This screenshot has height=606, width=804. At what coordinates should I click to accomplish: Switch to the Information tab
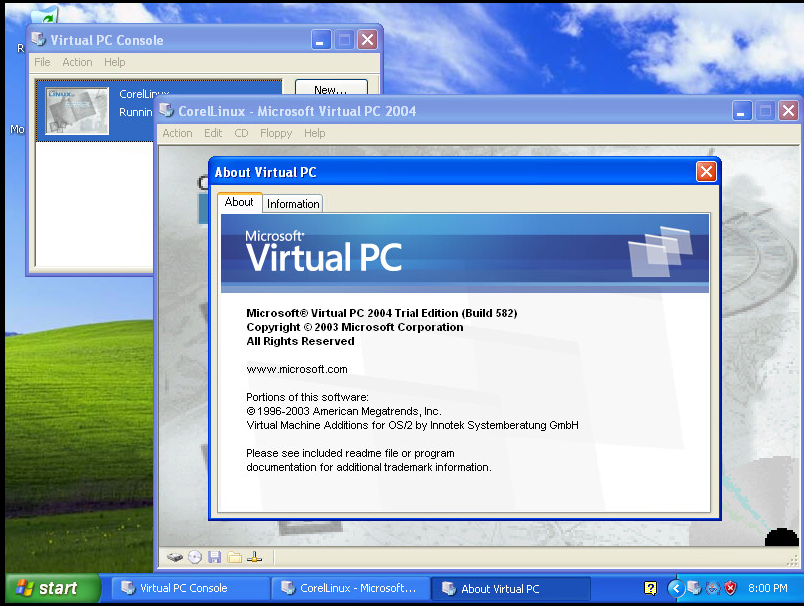pos(293,203)
